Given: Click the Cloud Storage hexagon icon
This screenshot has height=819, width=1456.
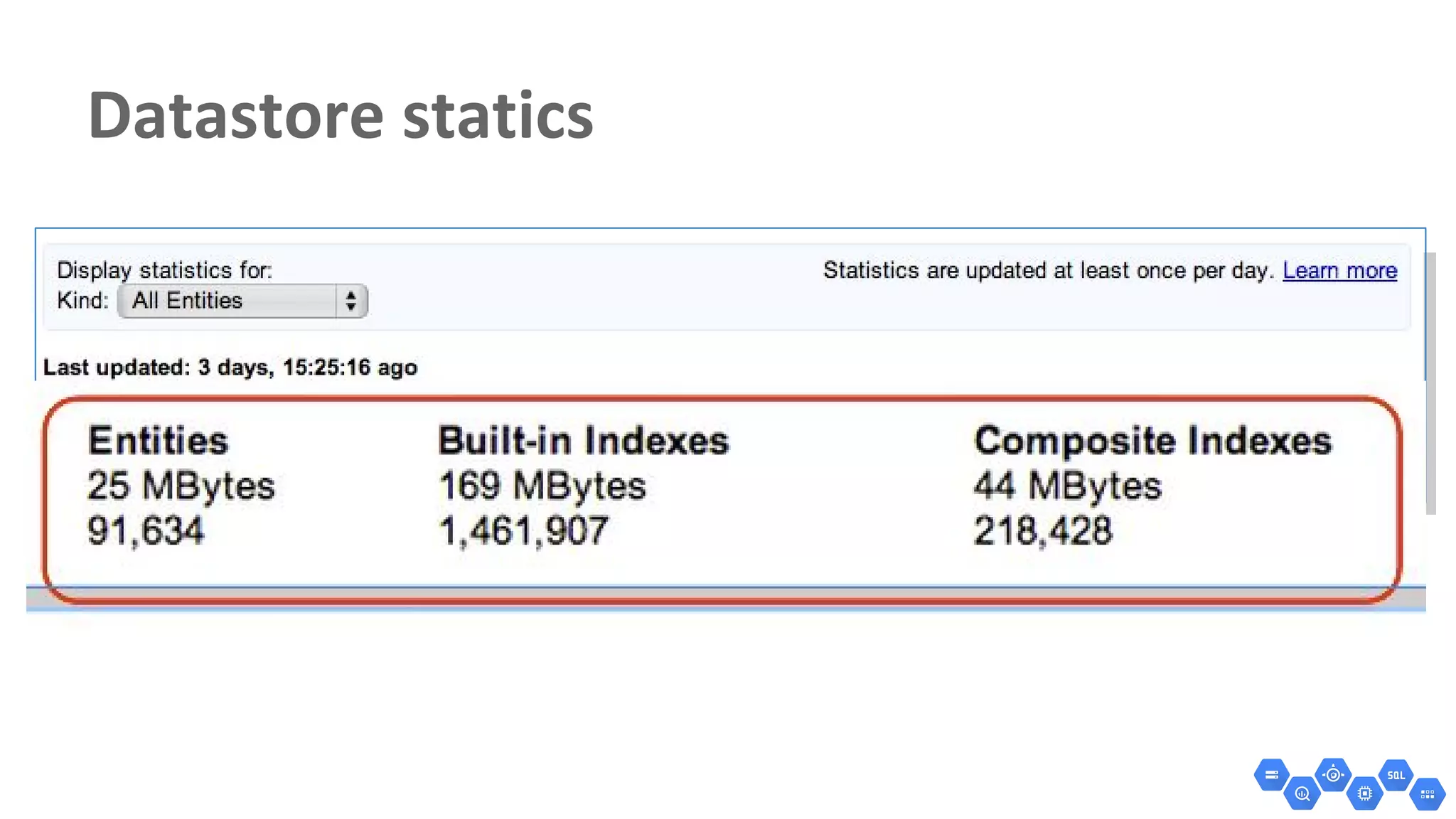Looking at the screenshot, I should (1271, 775).
